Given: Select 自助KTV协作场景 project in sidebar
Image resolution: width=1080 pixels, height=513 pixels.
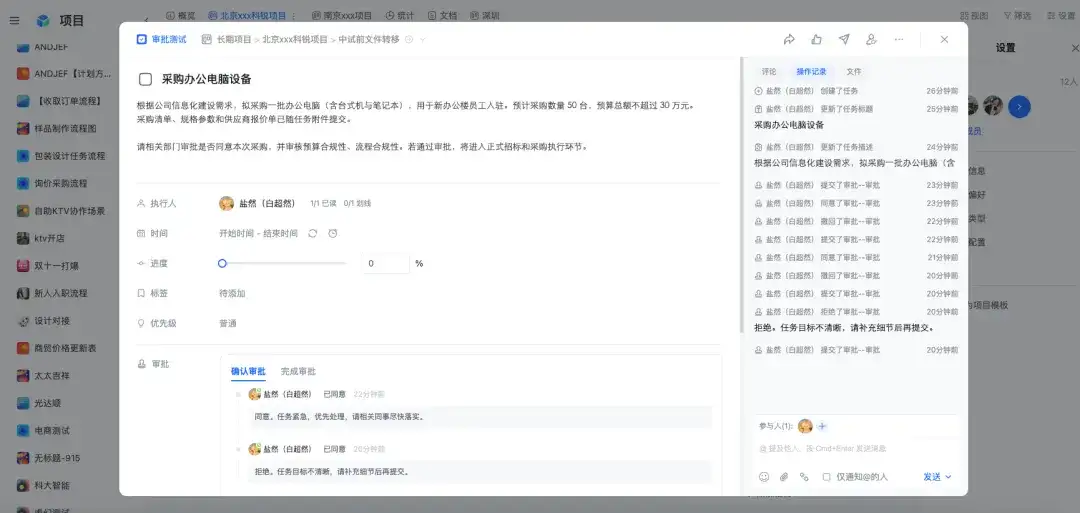Looking at the screenshot, I should (x=70, y=211).
